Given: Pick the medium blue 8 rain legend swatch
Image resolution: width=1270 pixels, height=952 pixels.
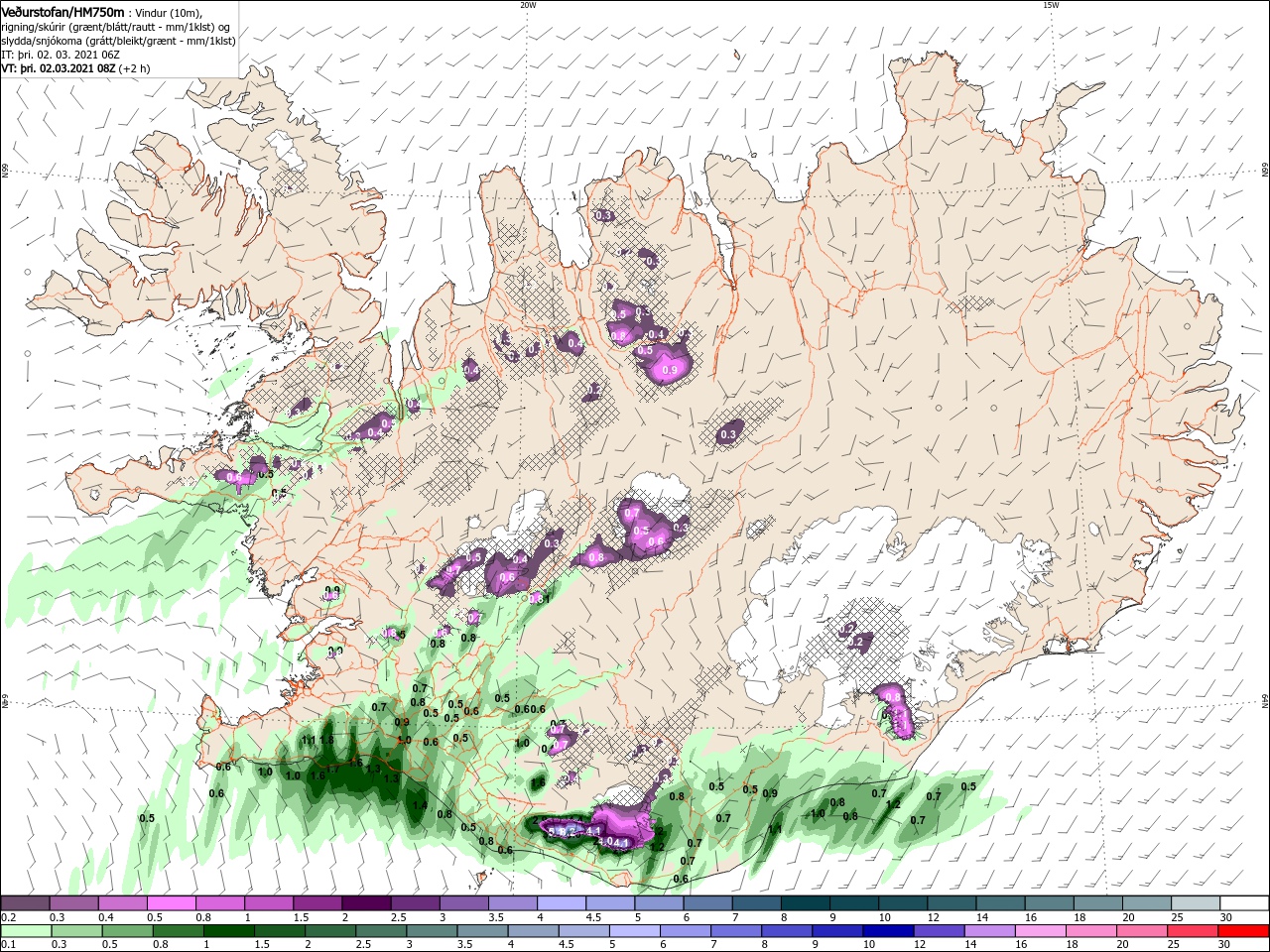Looking at the screenshot, I should [785, 931].
